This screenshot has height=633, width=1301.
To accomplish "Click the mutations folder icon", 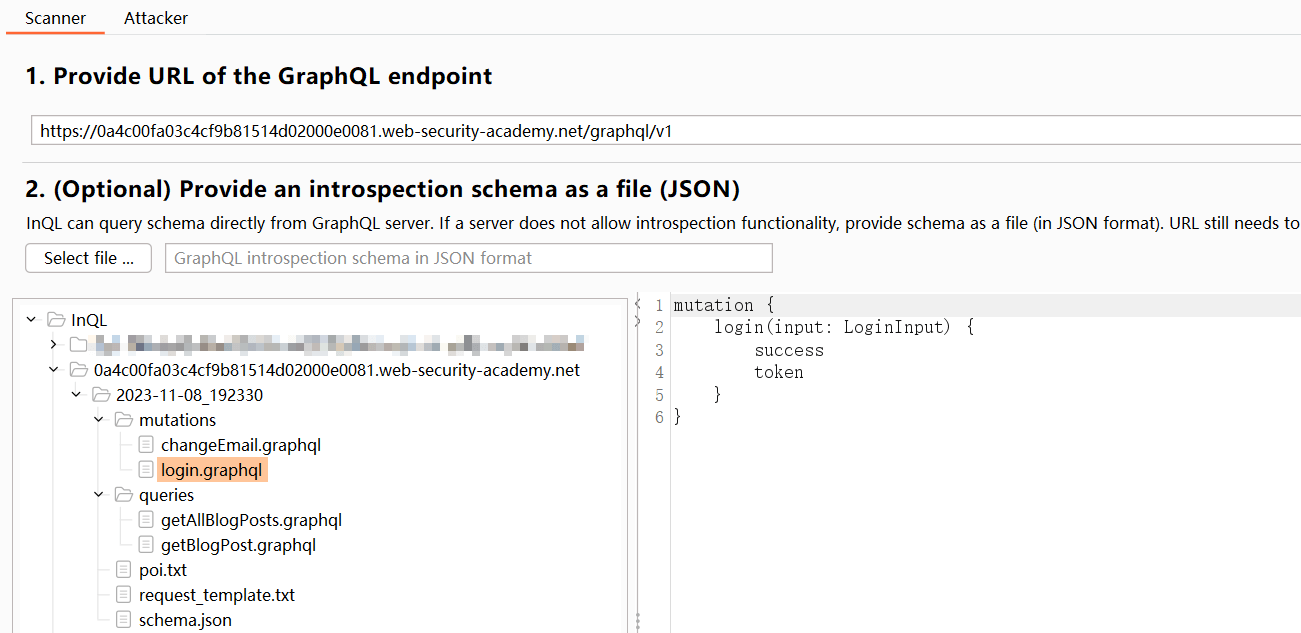I will click(124, 420).
